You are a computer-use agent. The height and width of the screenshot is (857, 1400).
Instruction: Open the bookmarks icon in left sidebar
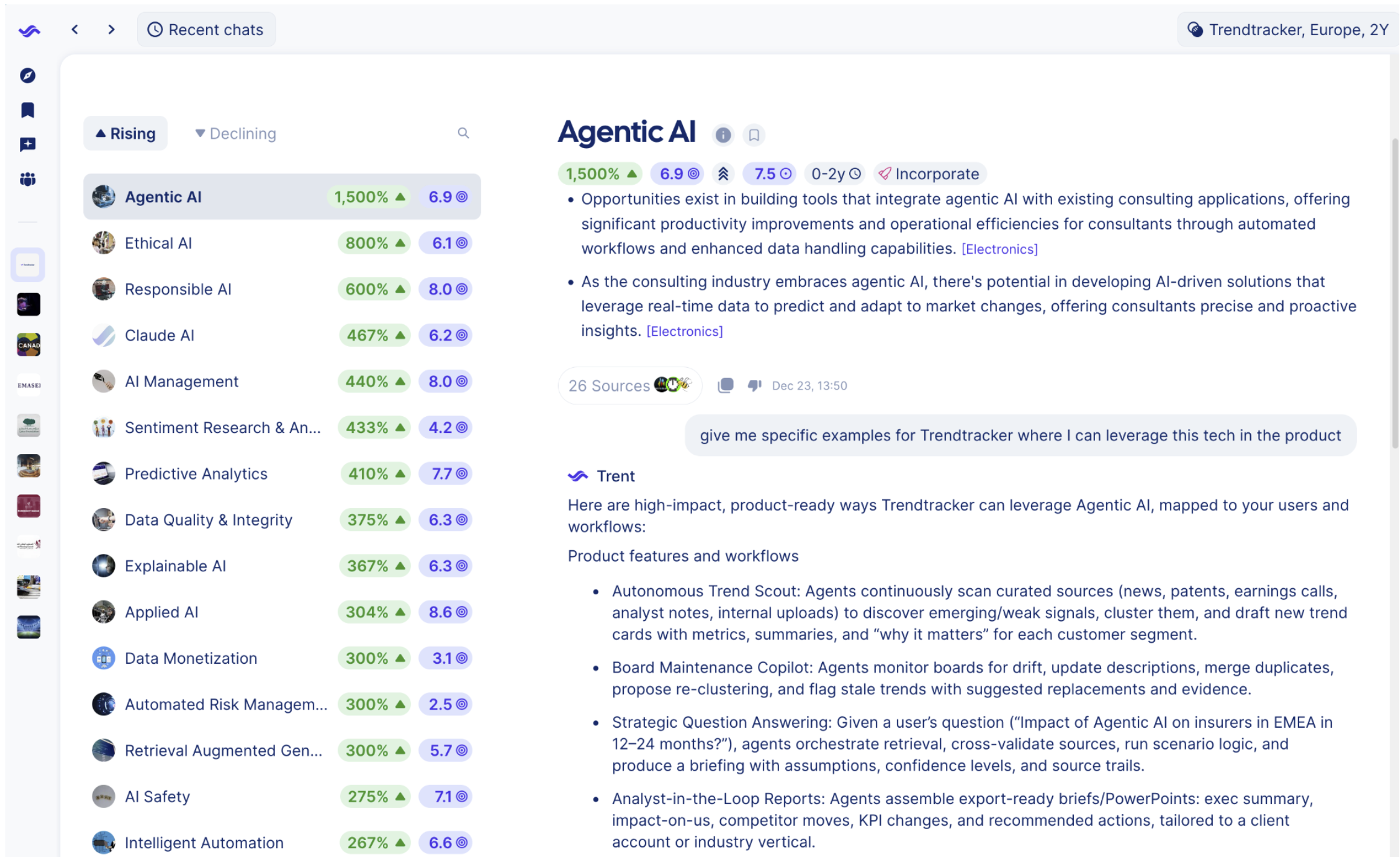click(28, 110)
